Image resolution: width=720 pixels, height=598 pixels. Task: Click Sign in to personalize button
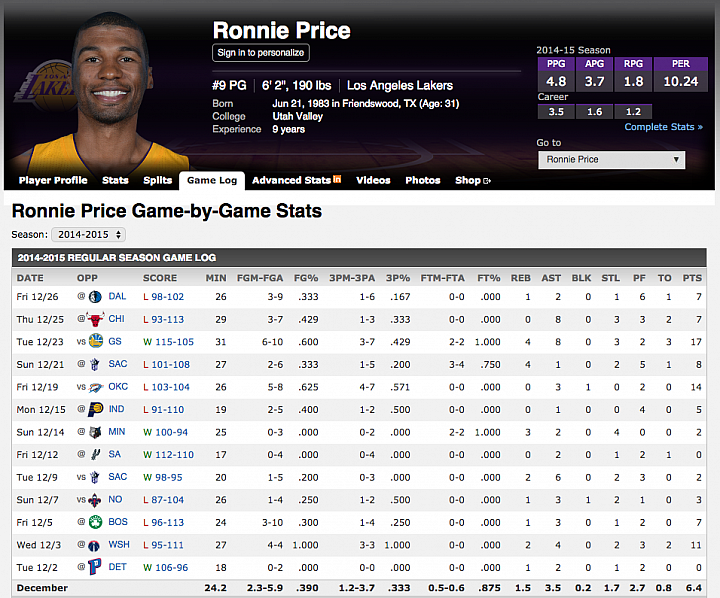click(261, 53)
